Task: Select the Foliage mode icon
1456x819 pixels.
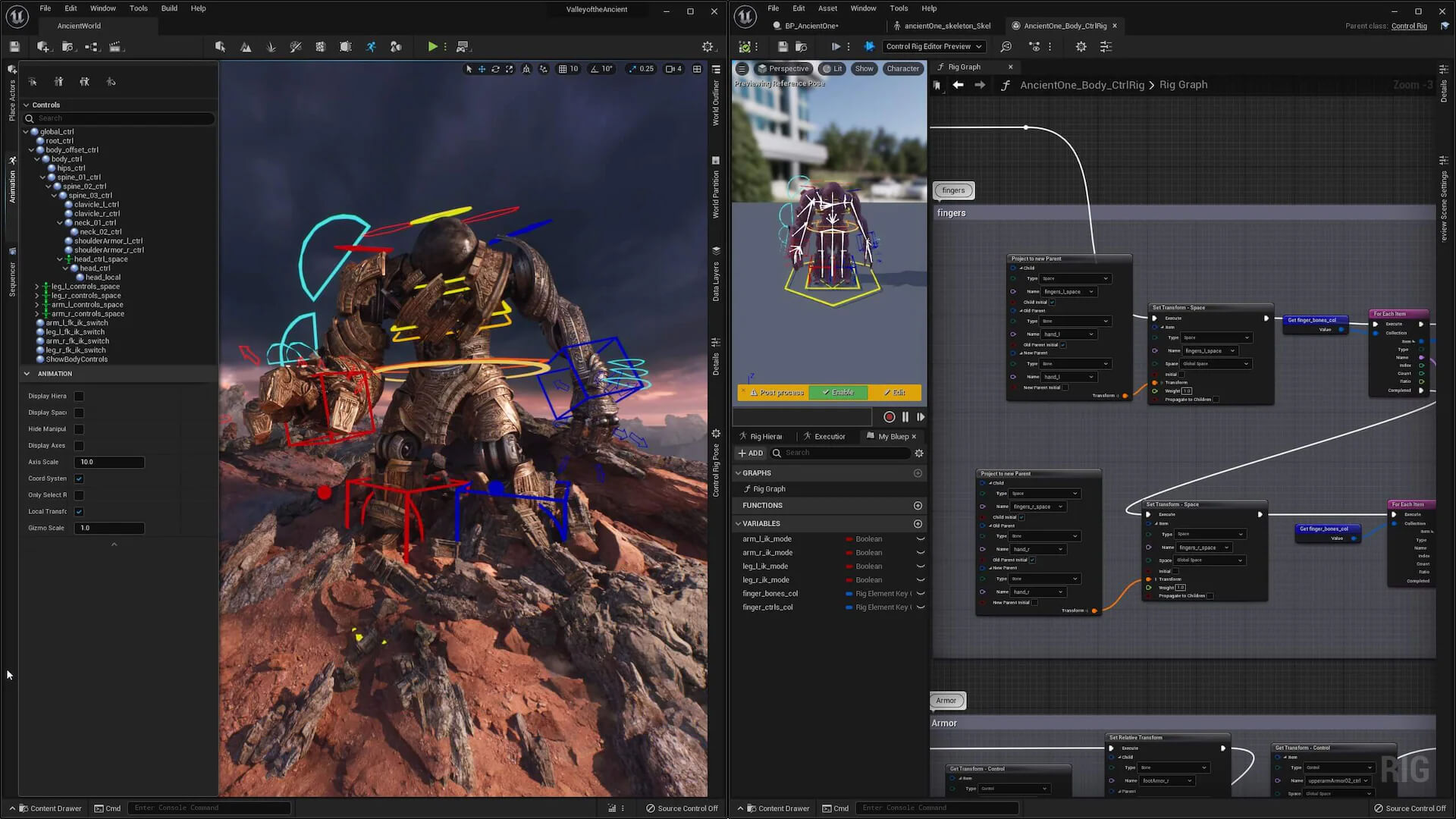Action: coord(271,47)
